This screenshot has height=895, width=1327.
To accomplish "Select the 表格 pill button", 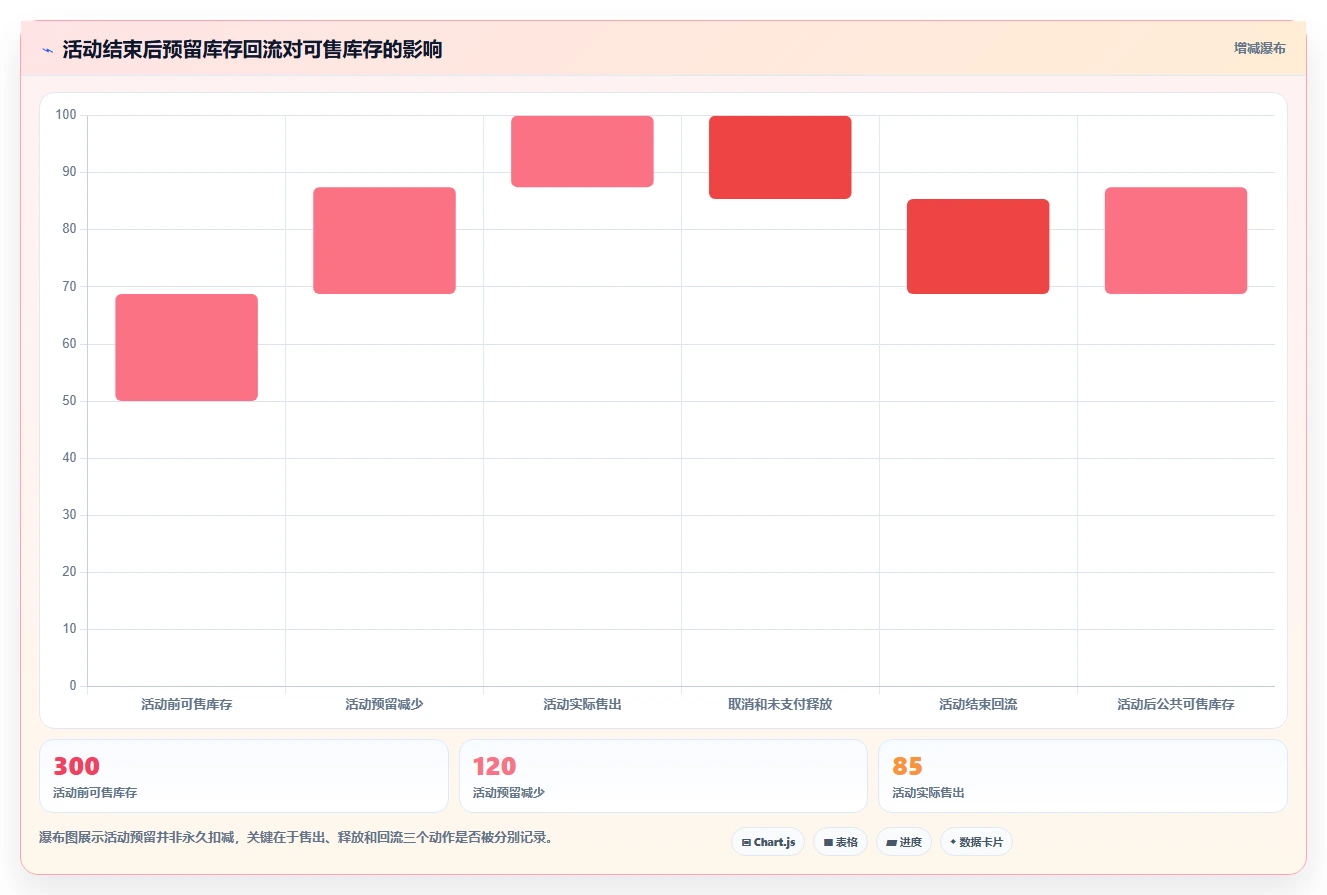I will click(840, 842).
